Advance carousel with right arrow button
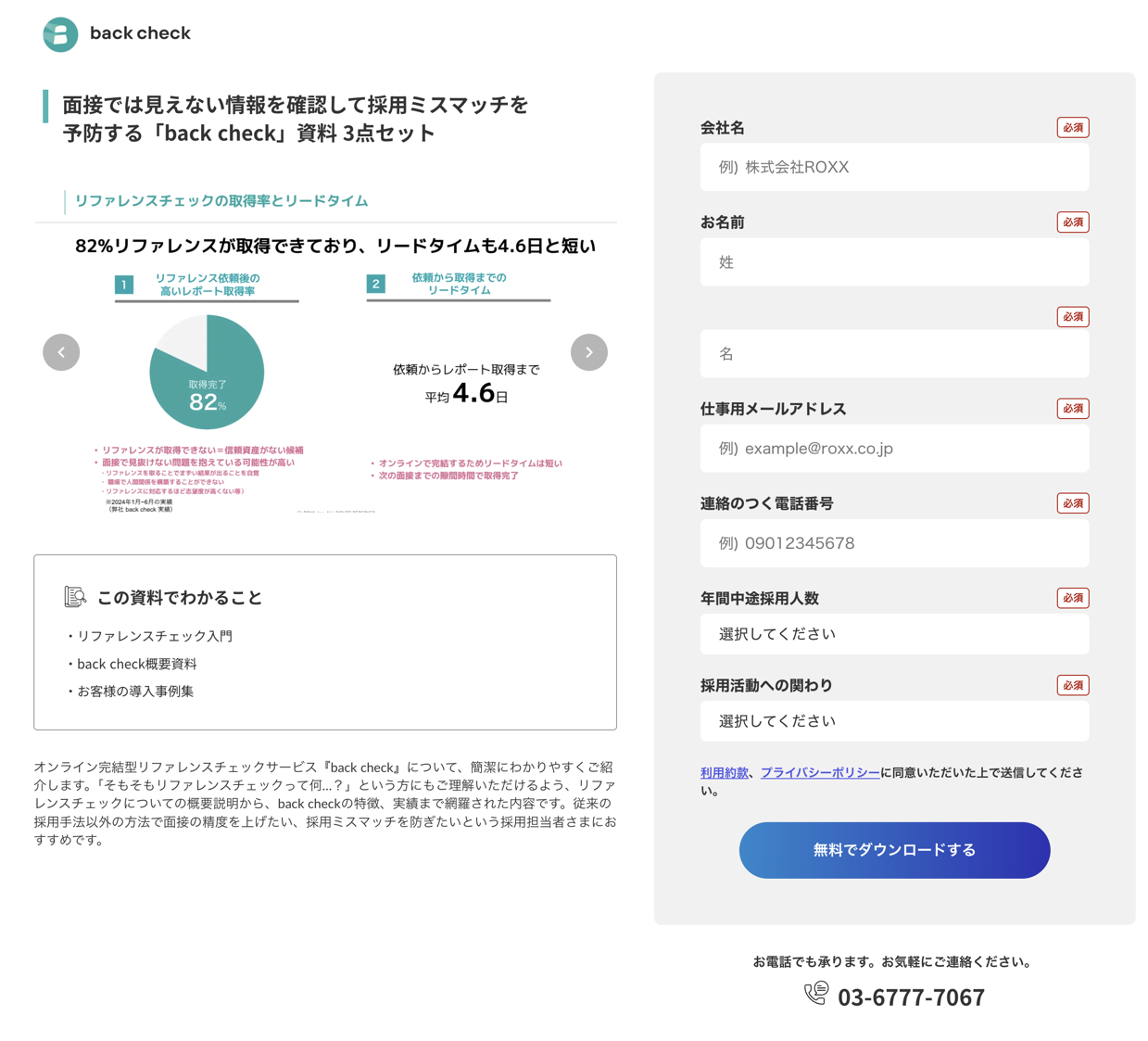The image size is (1148, 1041). 589,352
